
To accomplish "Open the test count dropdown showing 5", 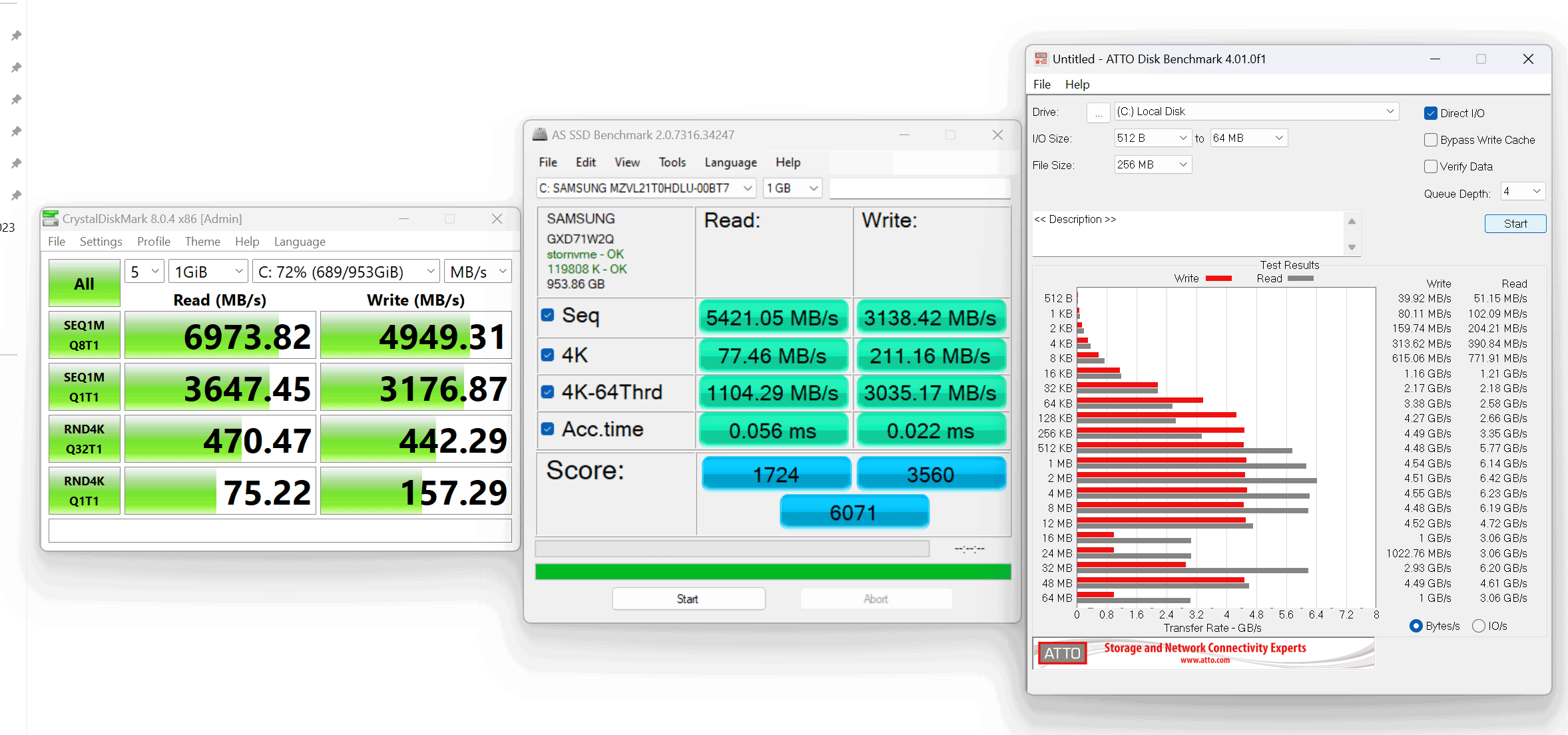I will click(x=144, y=272).
